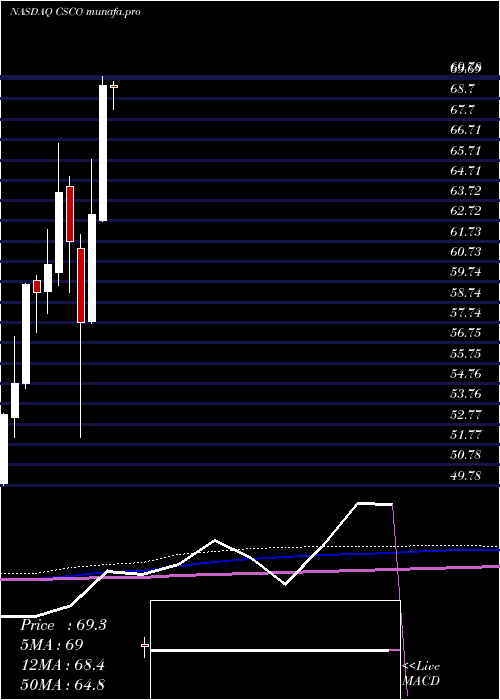Click the 67.7 price axis label

coord(462,109)
